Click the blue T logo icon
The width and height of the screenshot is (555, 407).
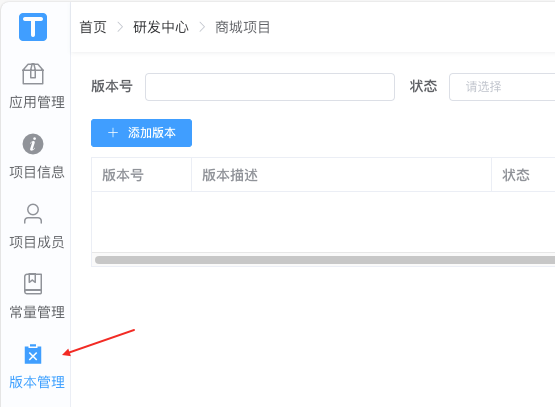(33, 27)
